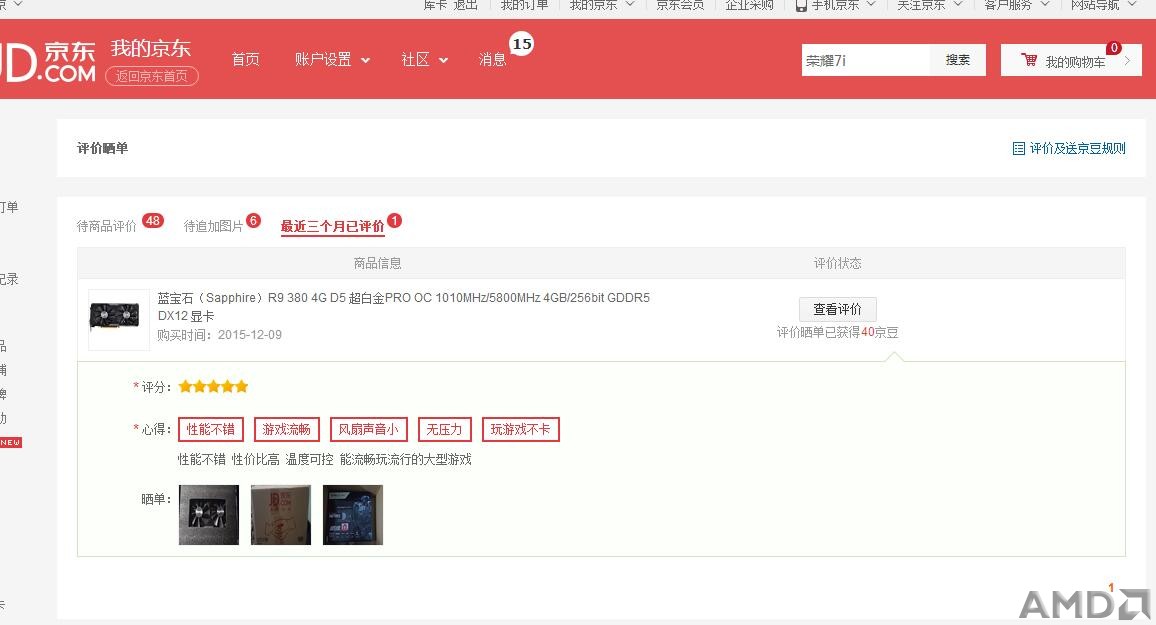View third review photo of product box
Viewport: 1156px width, 625px height.
(x=353, y=514)
